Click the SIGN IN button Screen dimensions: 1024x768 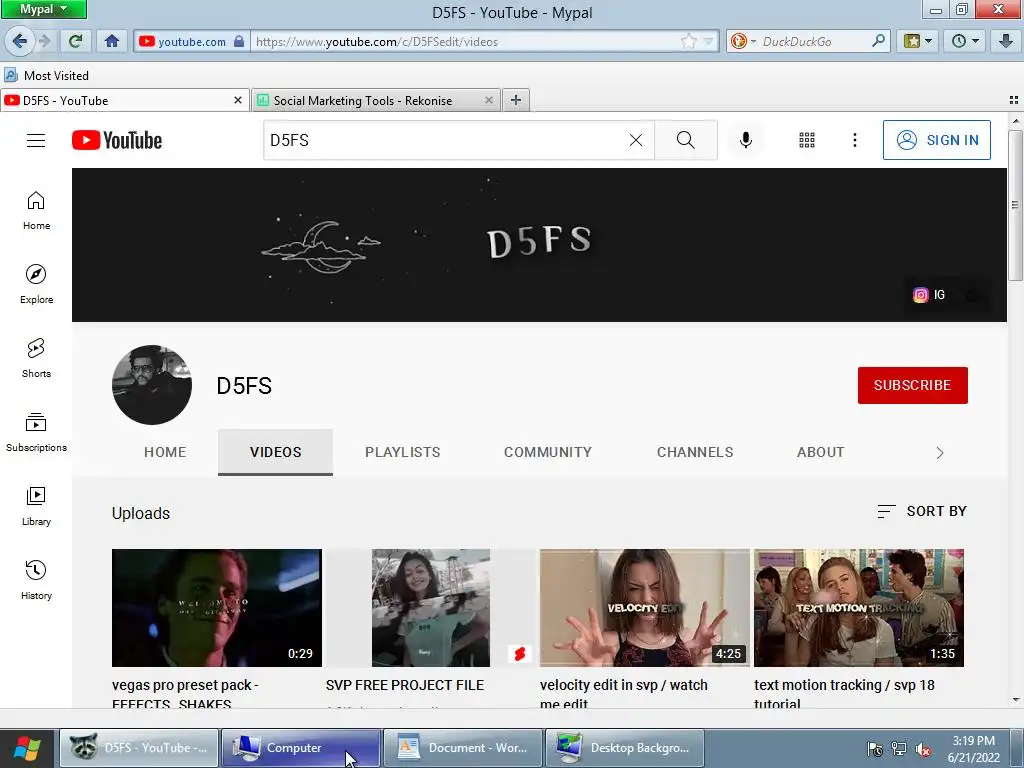[x=936, y=140]
